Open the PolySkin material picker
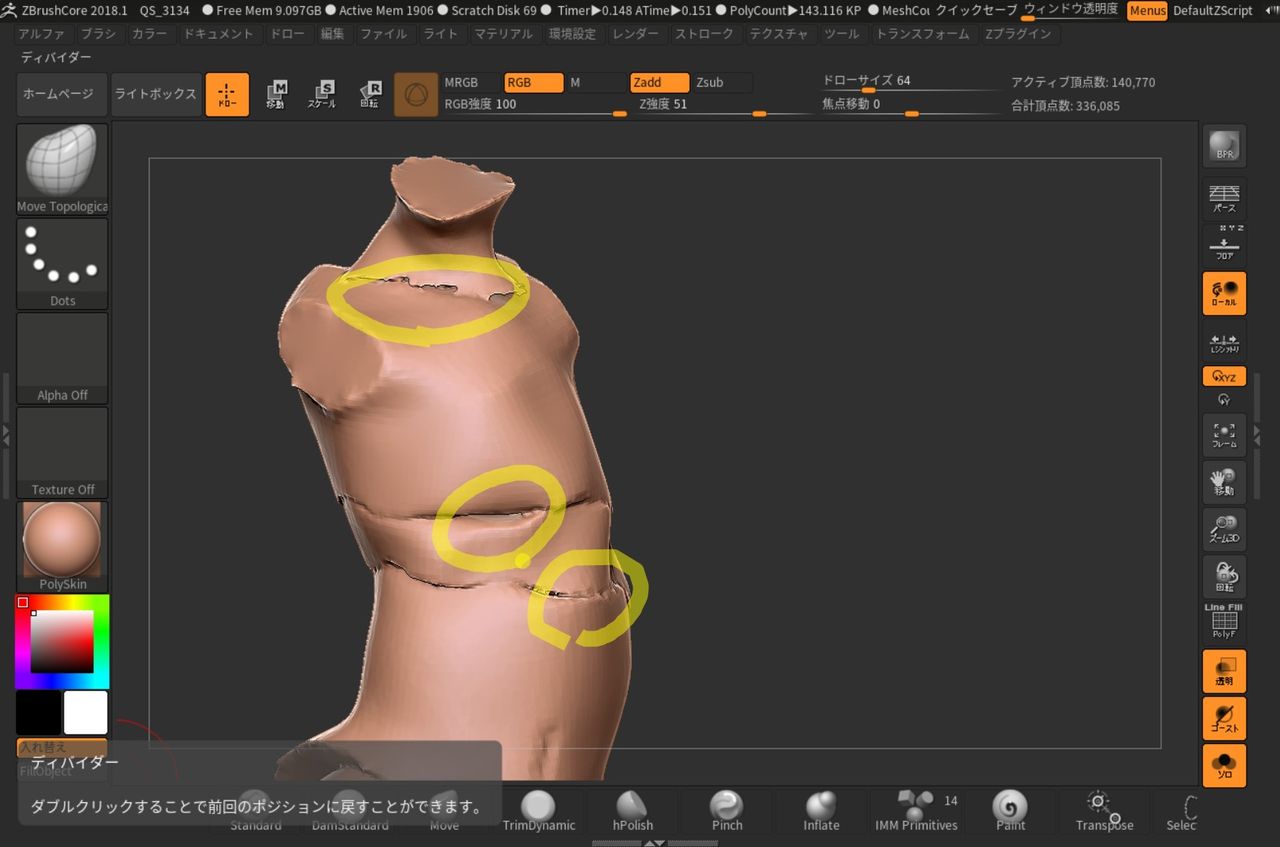This screenshot has height=847, width=1280. [x=62, y=546]
